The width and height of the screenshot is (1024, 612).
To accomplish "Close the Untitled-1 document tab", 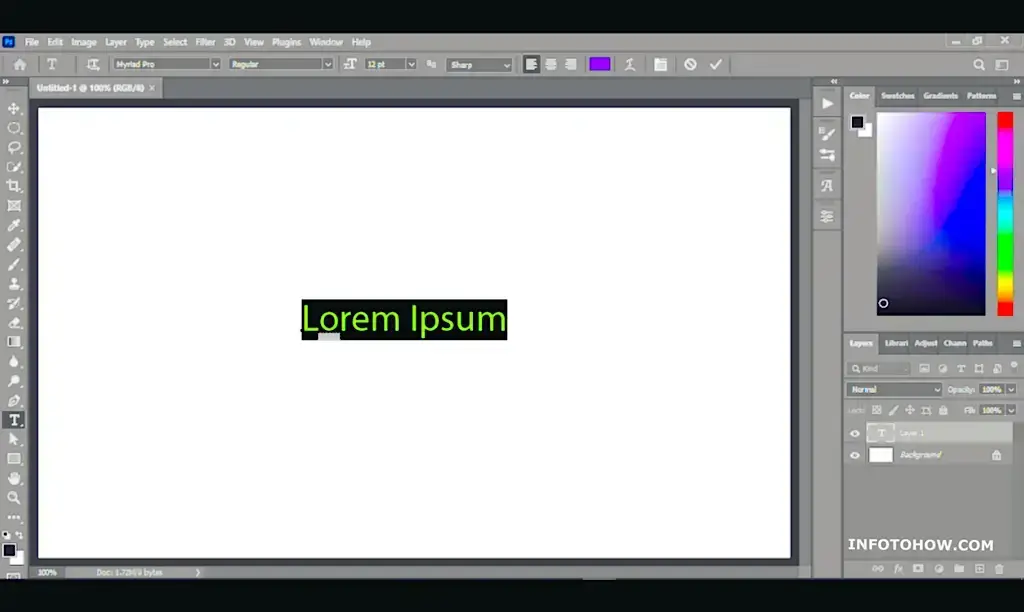I will [152, 88].
